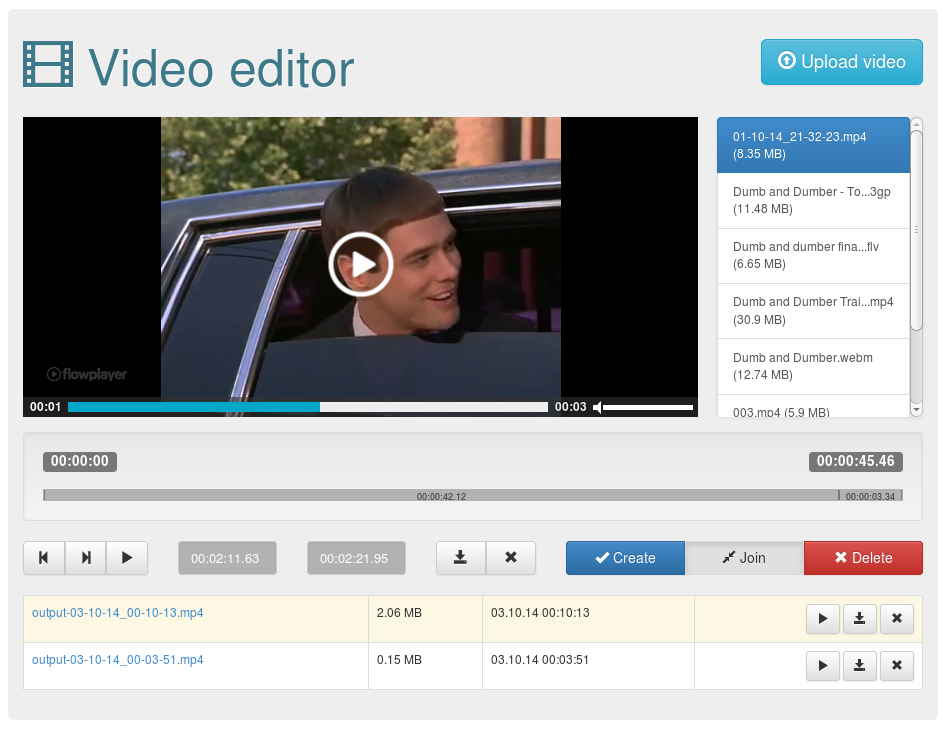This screenshot has height=729, width=947.
Task: Click the file list scroll up arrow
Action: 916,124
